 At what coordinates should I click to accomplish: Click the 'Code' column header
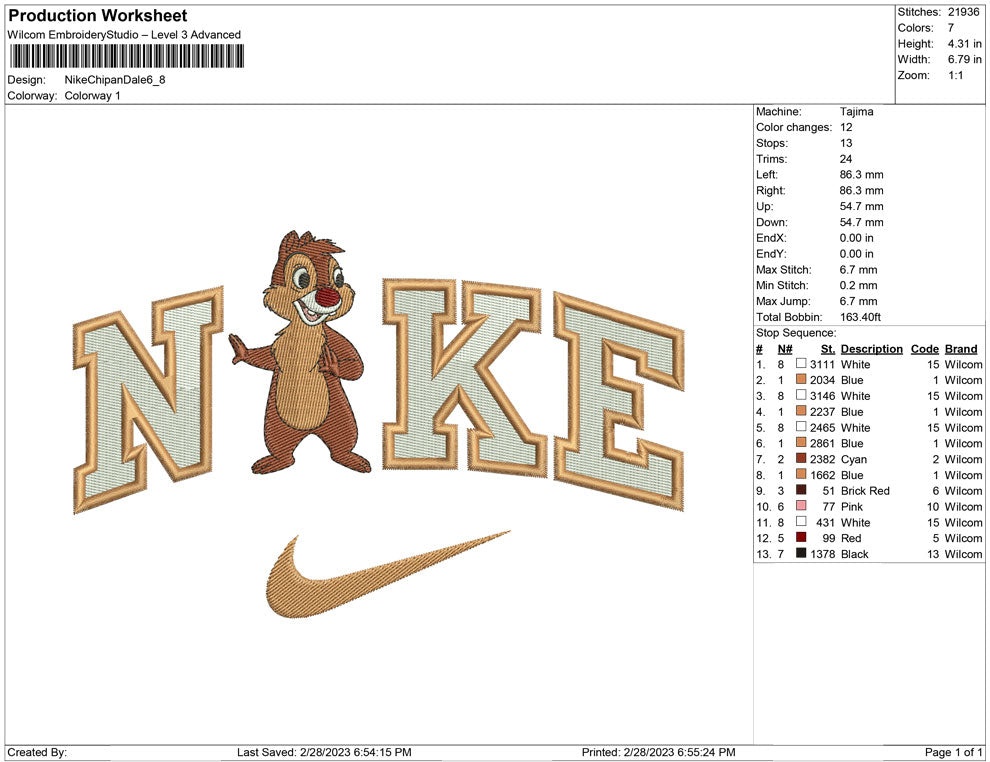[924, 349]
